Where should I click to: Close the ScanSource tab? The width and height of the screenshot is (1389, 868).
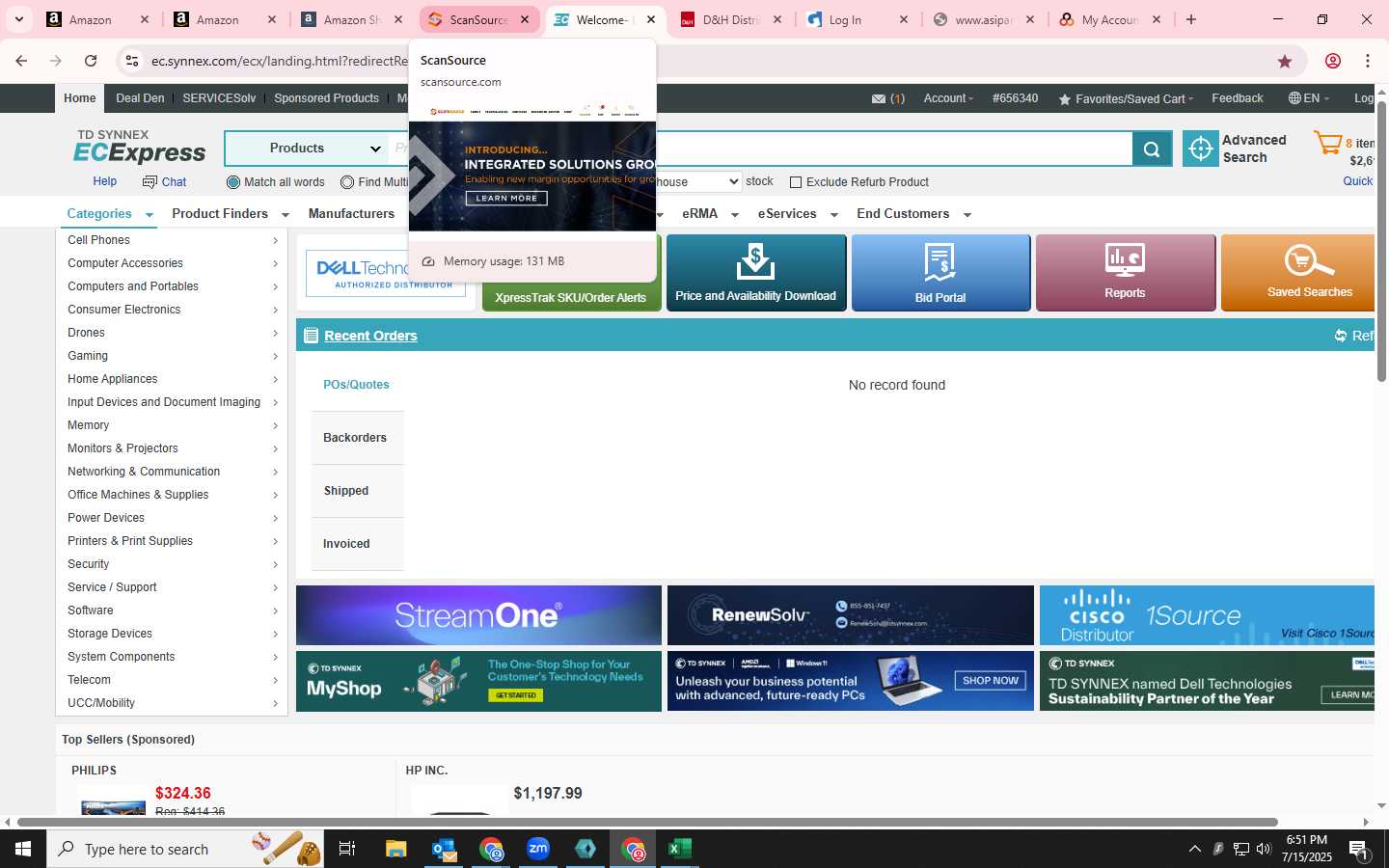click(x=525, y=19)
